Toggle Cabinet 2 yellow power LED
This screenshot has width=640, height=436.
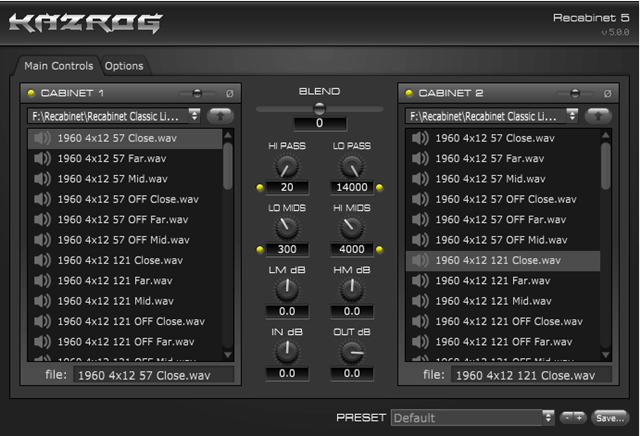(x=409, y=93)
